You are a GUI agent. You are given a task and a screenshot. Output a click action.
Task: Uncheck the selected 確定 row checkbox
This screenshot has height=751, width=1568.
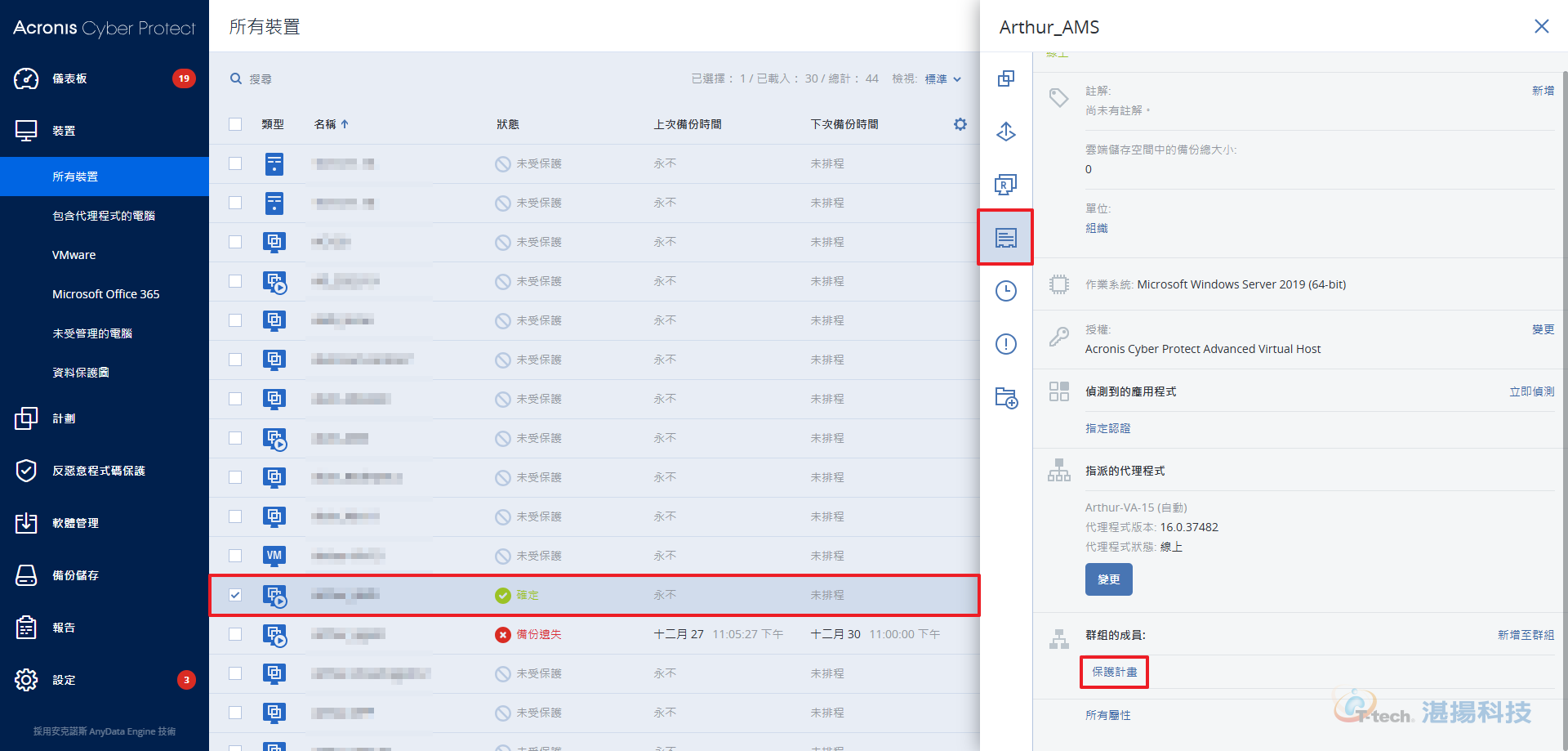point(235,595)
